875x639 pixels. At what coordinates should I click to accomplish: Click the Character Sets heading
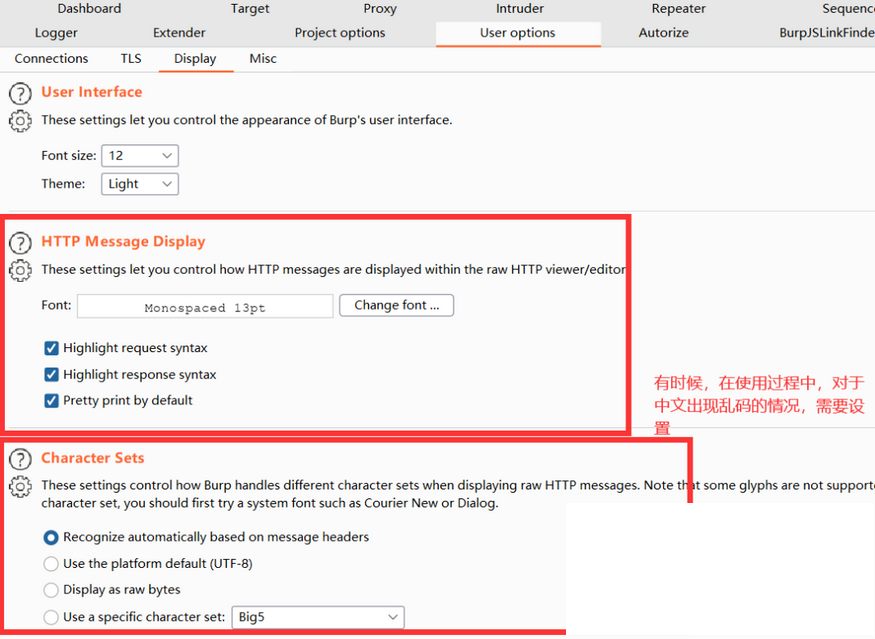click(93, 458)
